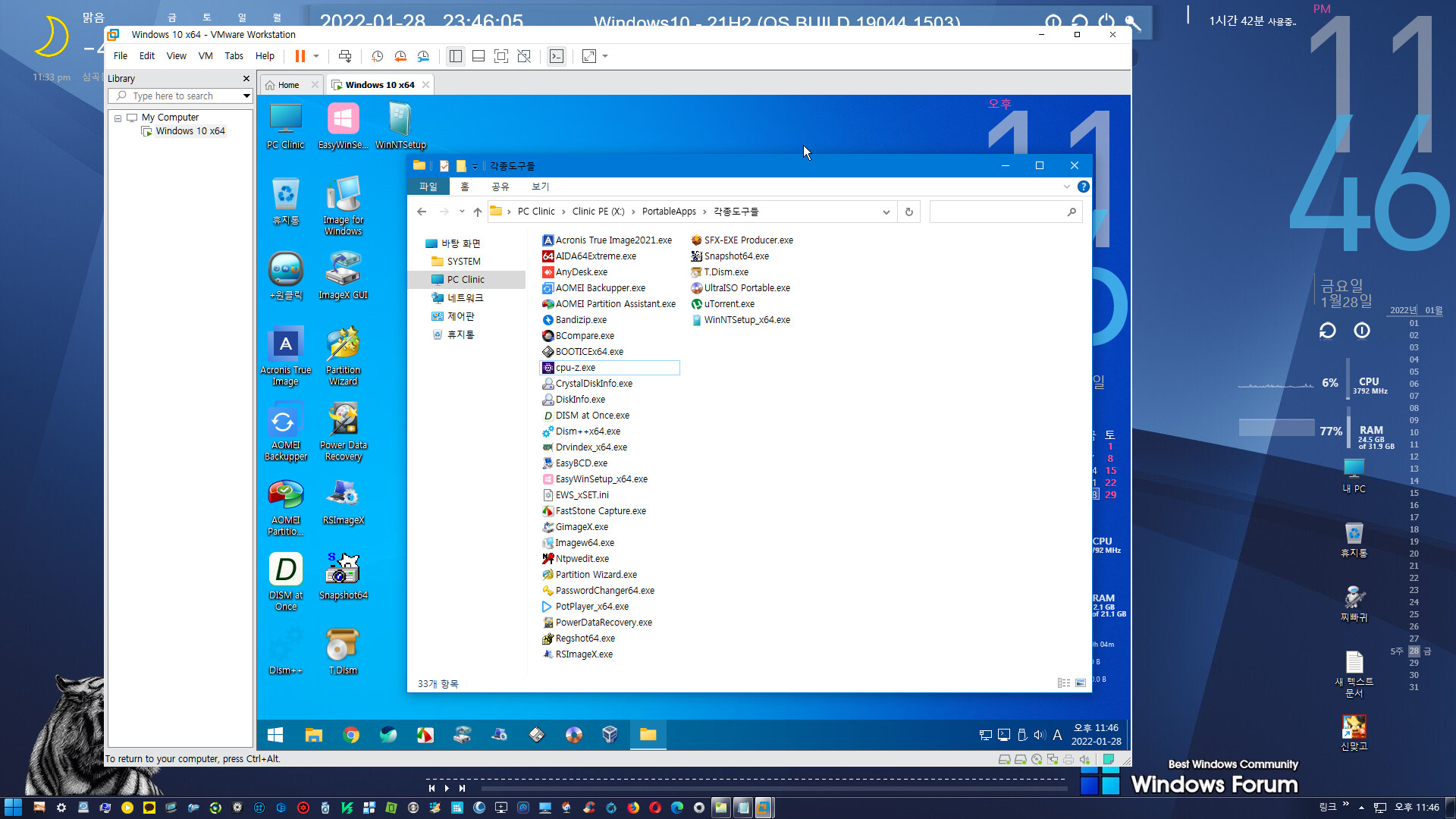This screenshot has width=1456, height=819.
Task: Open the 내 PC icon on host desktop
Action: click(x=1354, y=475)
